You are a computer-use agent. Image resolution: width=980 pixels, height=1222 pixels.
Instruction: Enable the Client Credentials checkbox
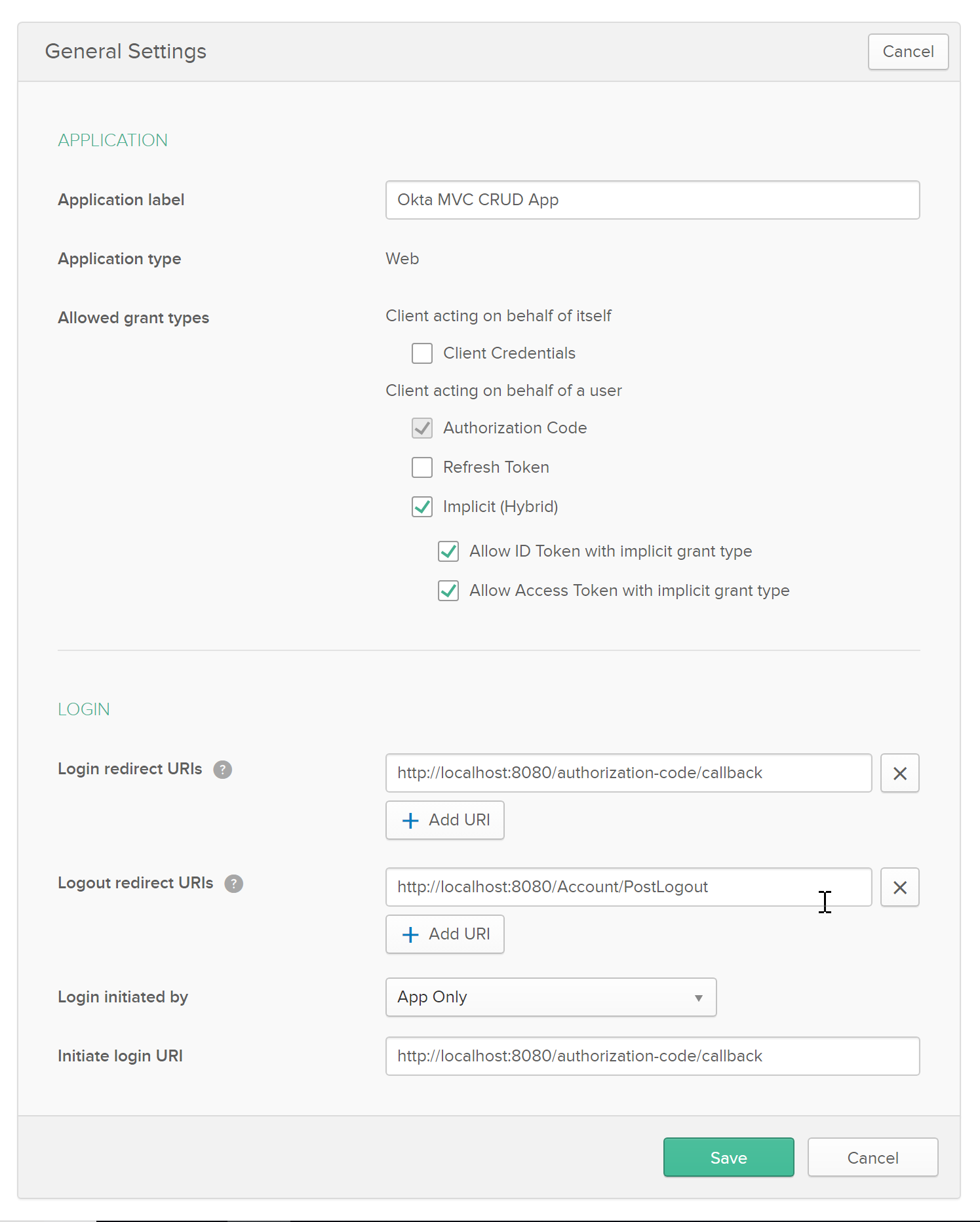(x=422, y=353)
